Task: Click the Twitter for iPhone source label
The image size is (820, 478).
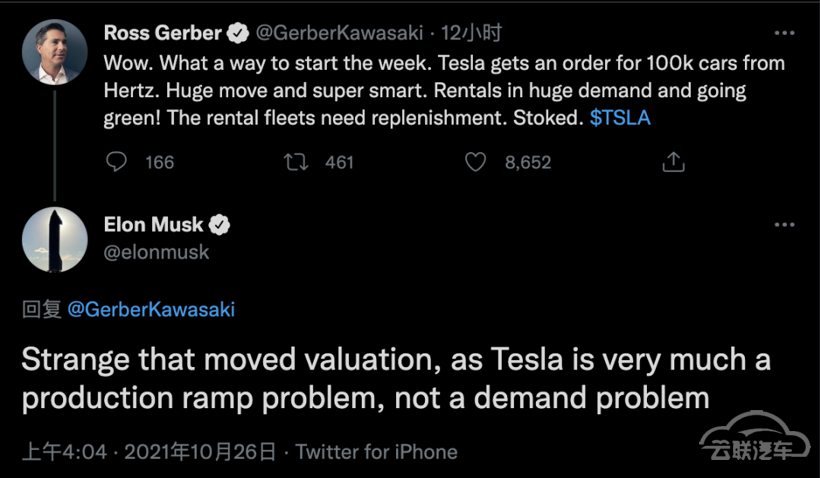Action: point(377,452)
